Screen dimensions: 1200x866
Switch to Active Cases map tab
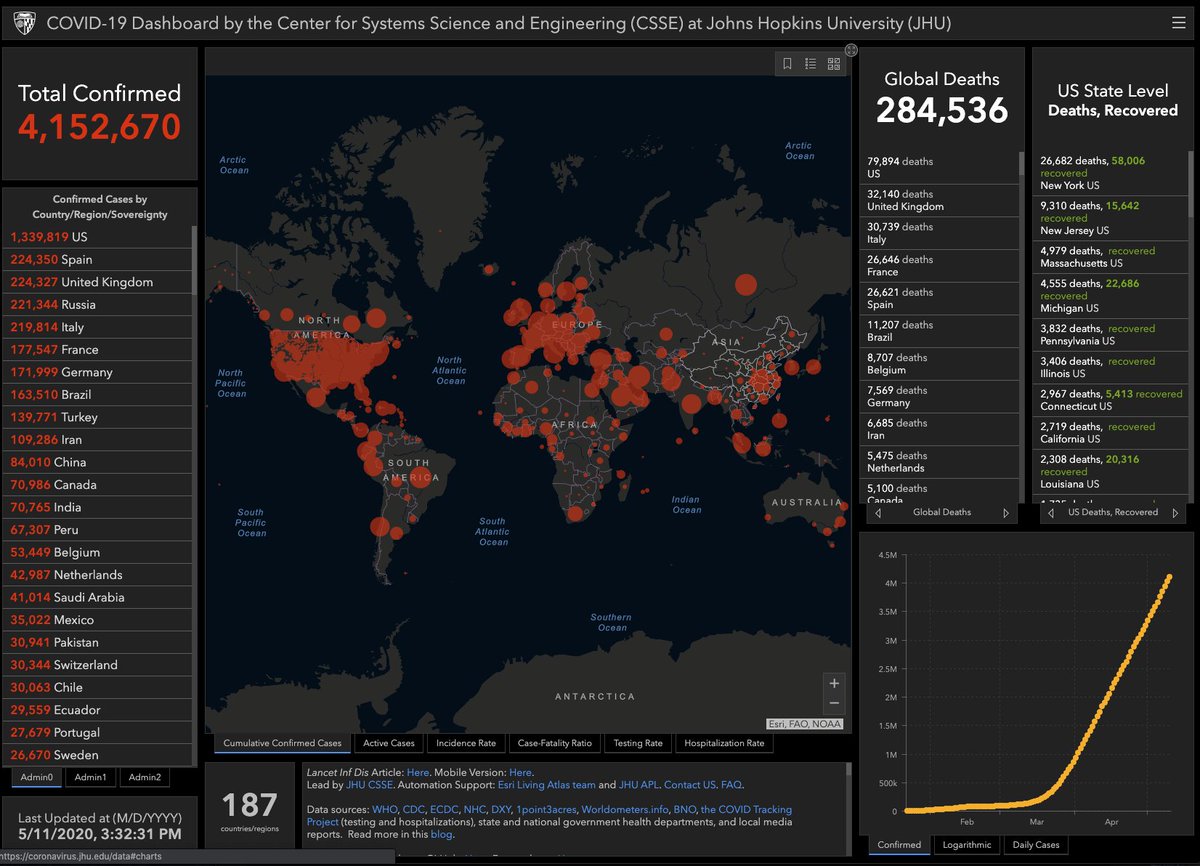tap(389, 743)
